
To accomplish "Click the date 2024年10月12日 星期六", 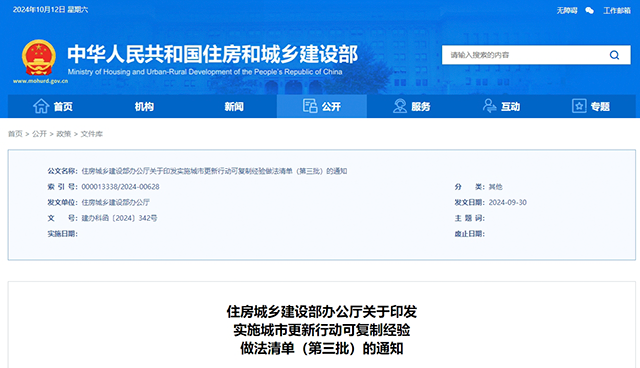I will (50, 9).
